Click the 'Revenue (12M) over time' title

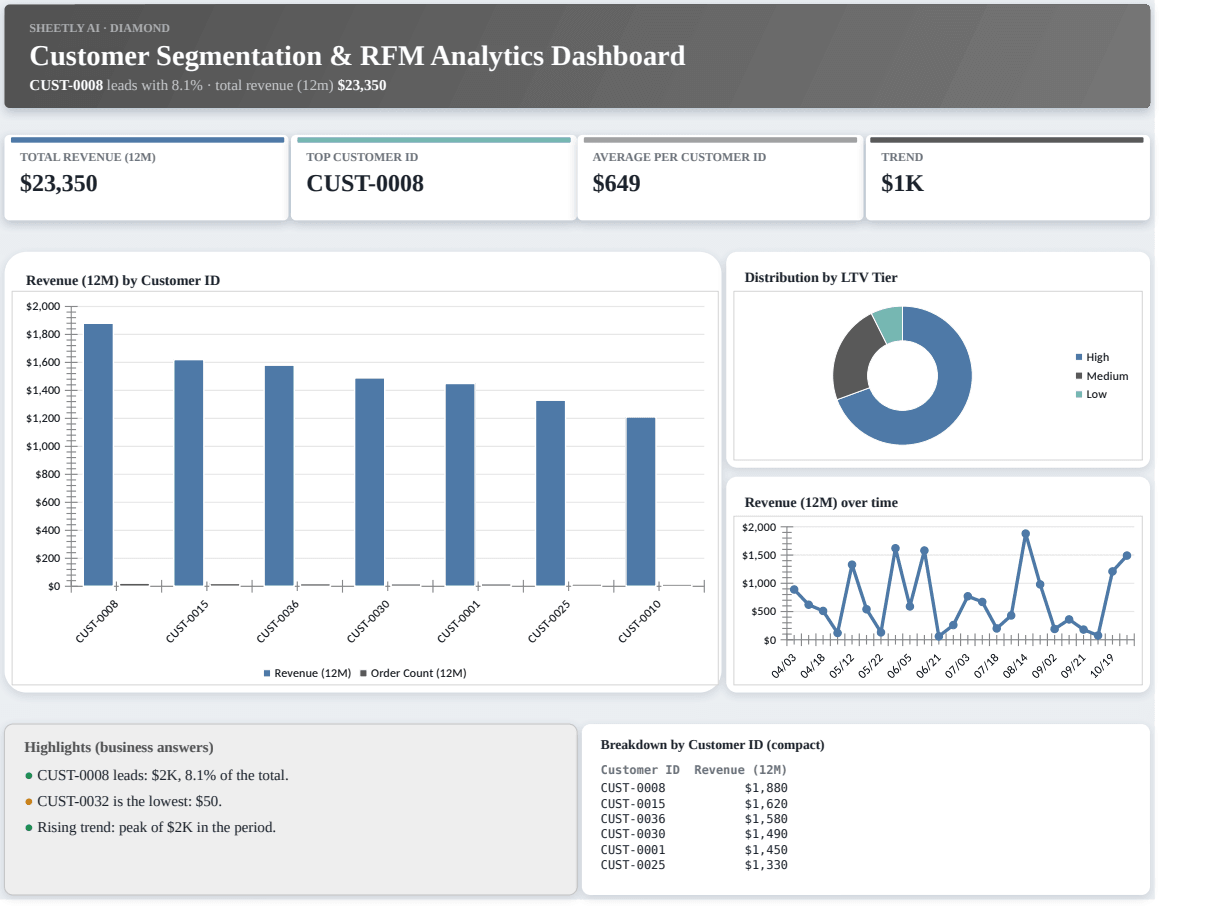821,503
